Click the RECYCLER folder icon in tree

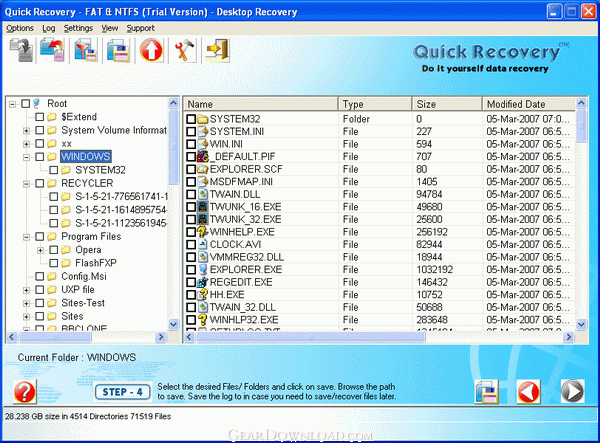(x=52, y=183)
